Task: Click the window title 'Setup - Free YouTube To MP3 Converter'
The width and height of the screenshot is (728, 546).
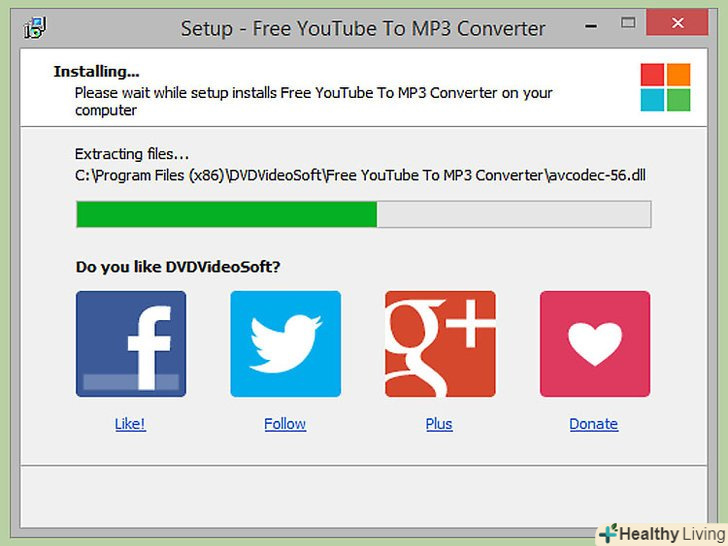Action: coord(363,29)
